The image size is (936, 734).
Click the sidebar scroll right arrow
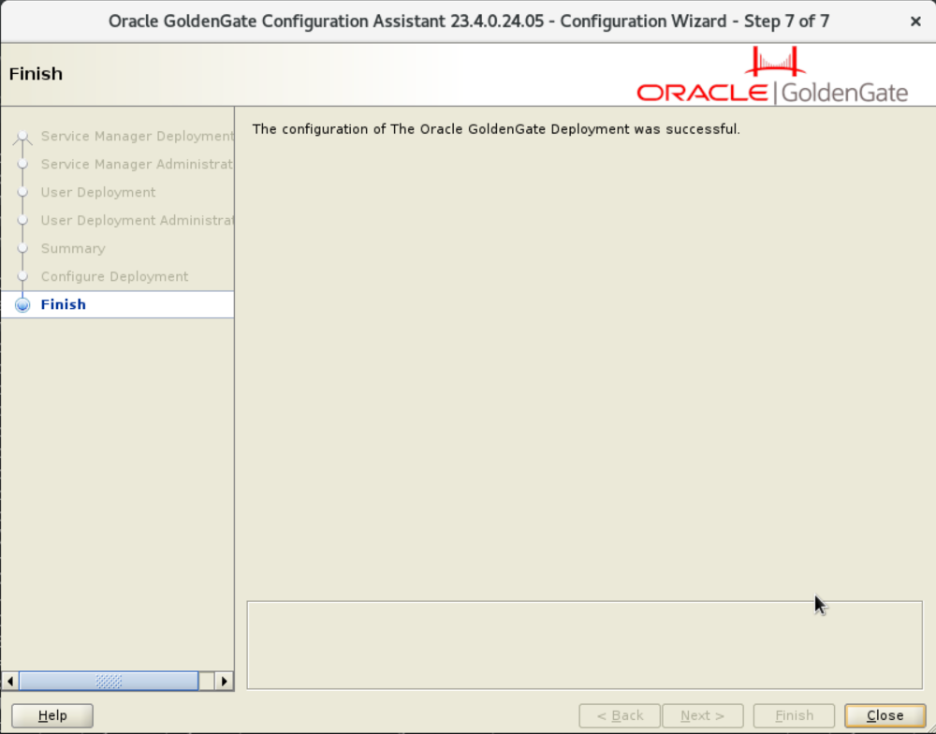[224, 681]
